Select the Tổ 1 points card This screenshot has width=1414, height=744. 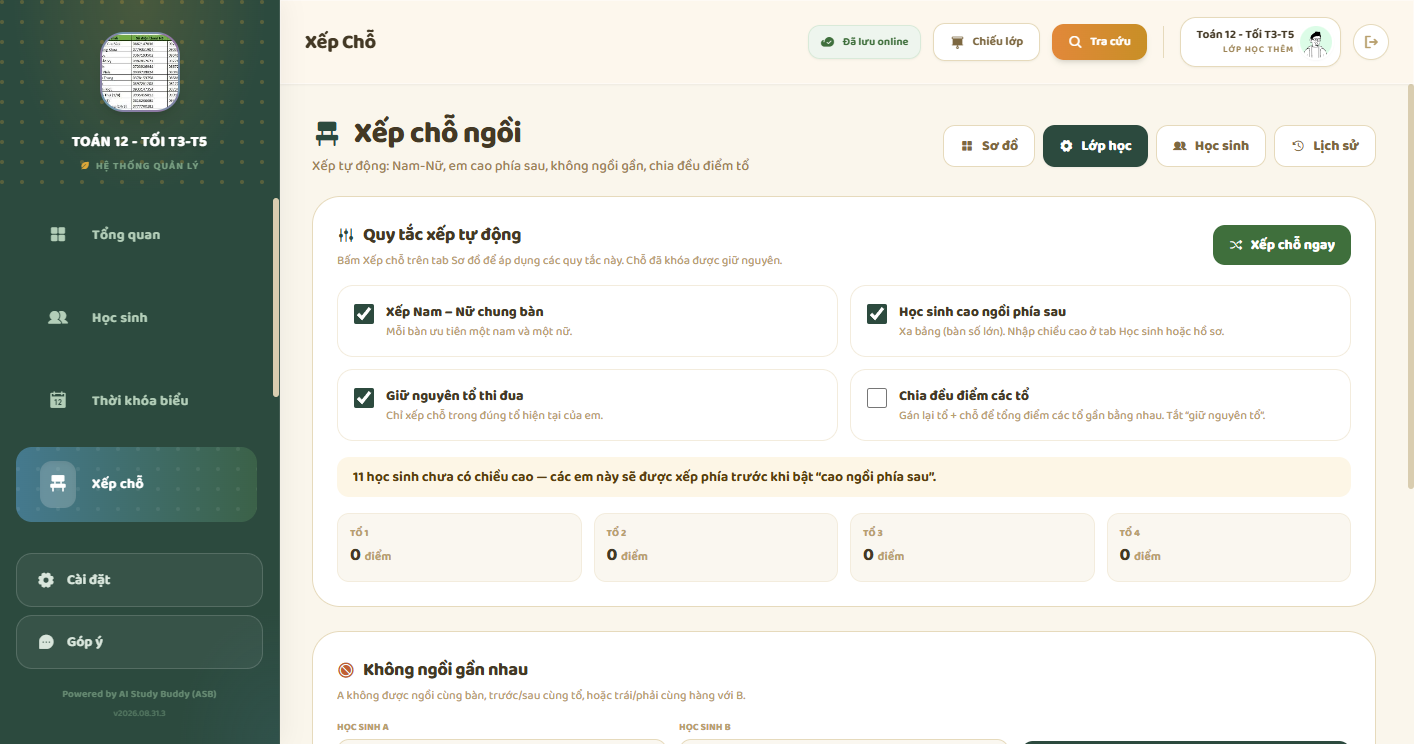459,547
